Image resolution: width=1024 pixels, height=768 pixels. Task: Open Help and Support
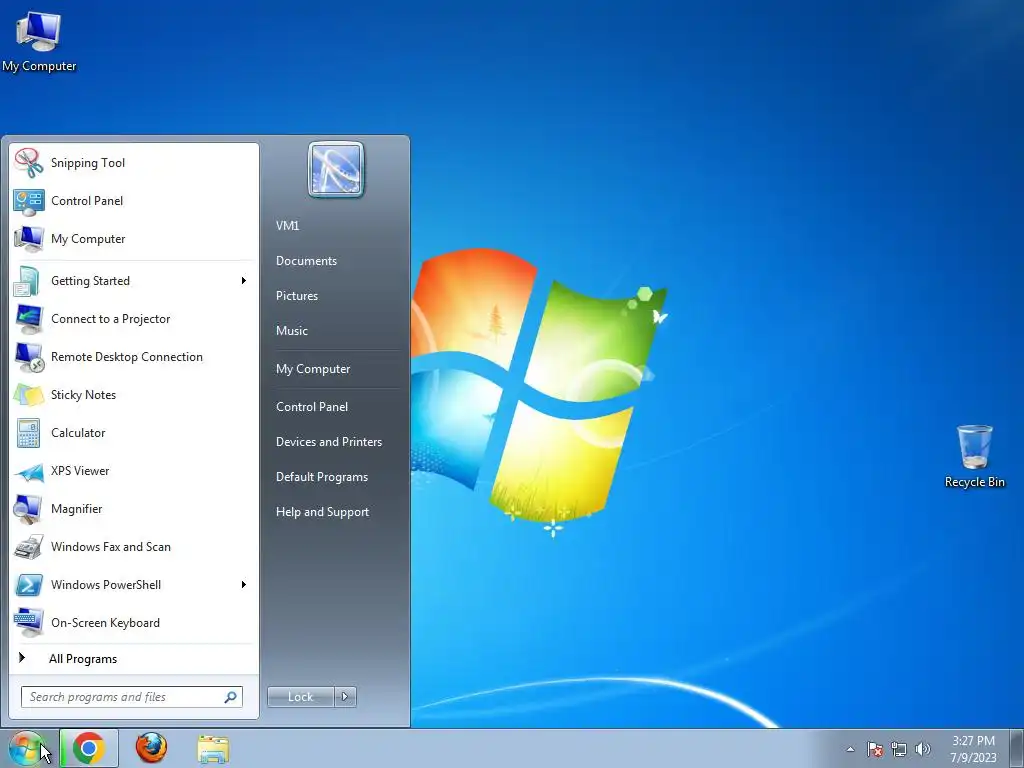click(x=322, y=513)
